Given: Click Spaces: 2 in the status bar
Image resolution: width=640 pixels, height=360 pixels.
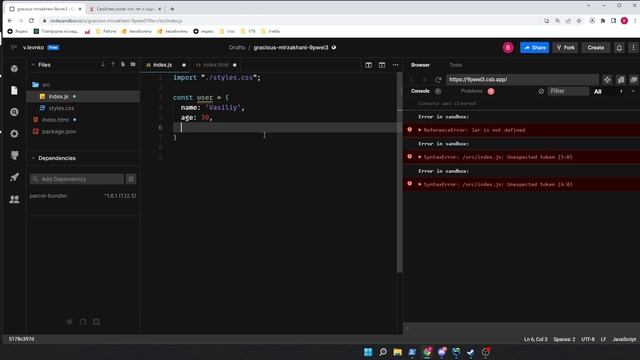Looking at the screenshot, I should tap(564, 339).
